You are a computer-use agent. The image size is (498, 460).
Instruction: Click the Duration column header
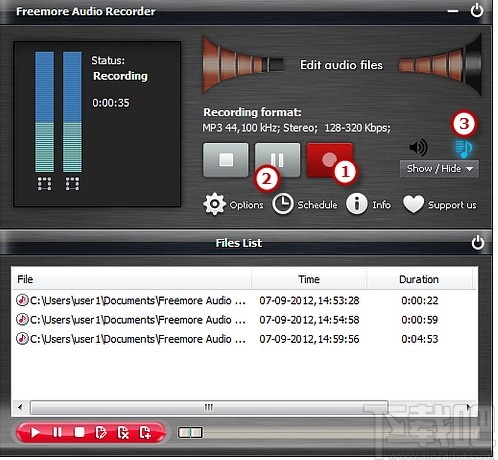coord(419,279)
